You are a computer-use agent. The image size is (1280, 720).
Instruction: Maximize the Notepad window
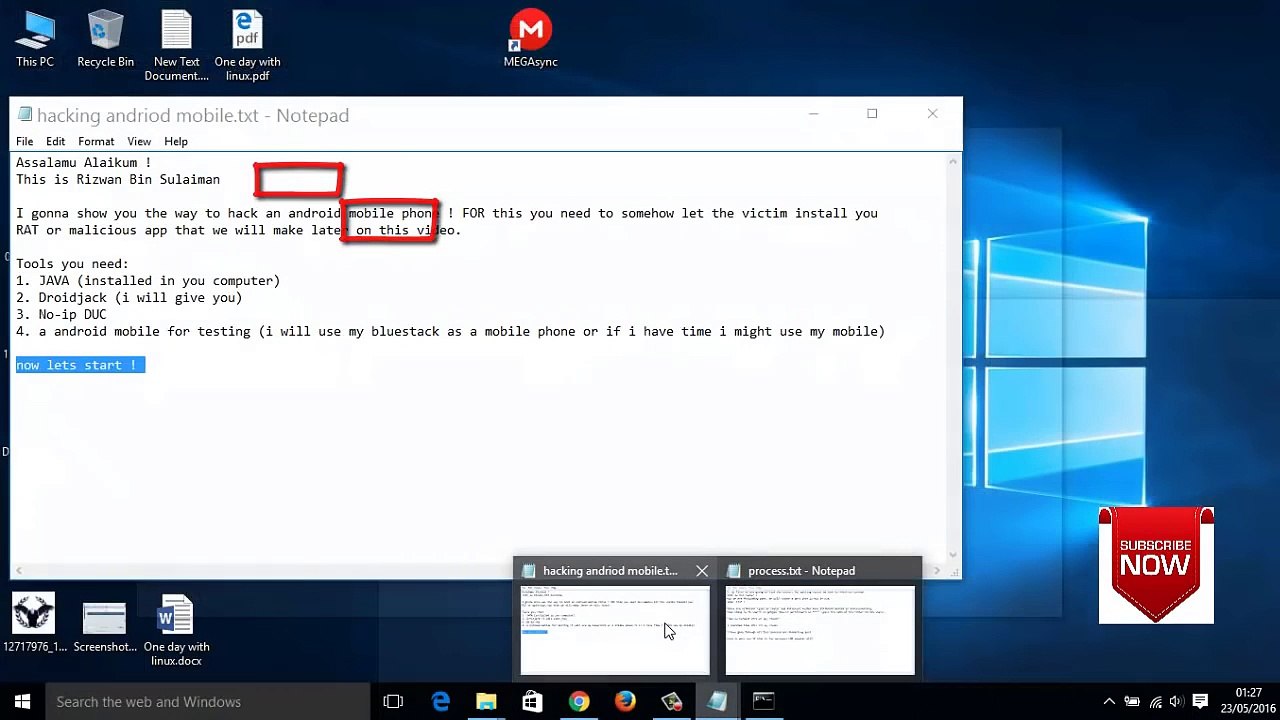tap(872, 114)
